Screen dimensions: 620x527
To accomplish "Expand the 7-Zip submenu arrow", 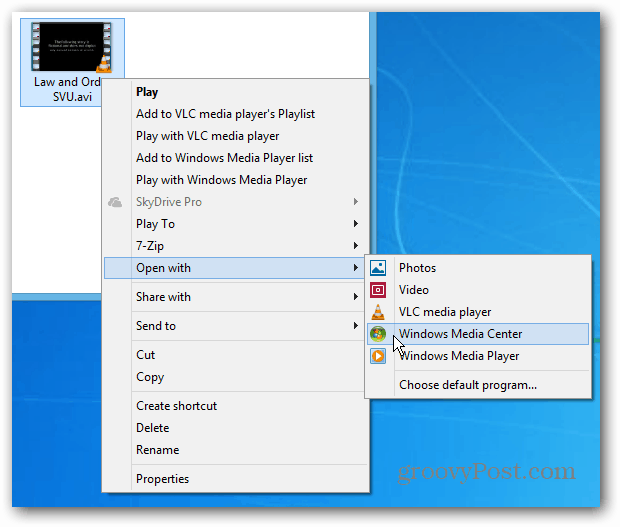I will pos(356,246).
